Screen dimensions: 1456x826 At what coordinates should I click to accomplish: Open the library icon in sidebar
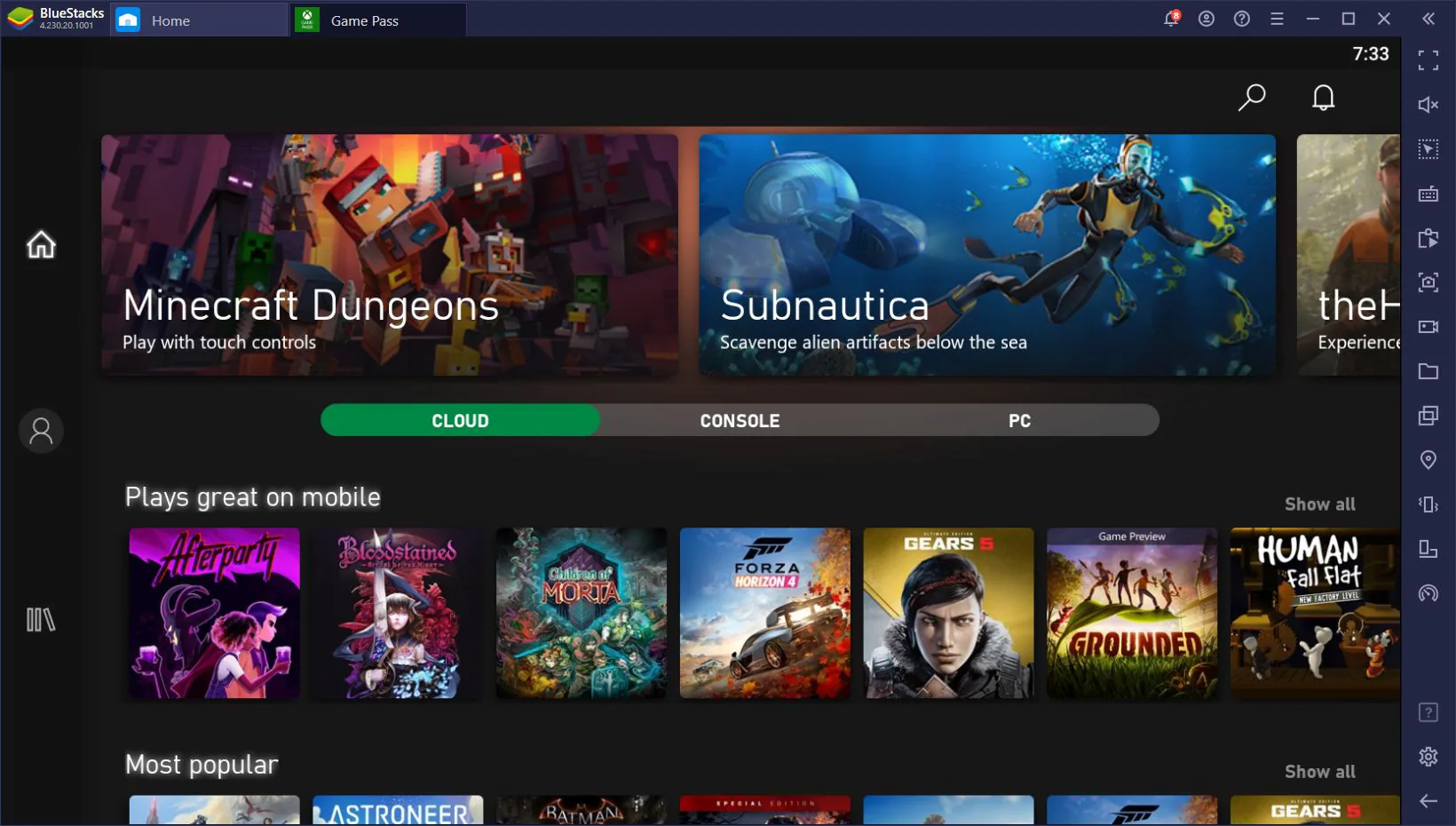(x=41, y=619)
